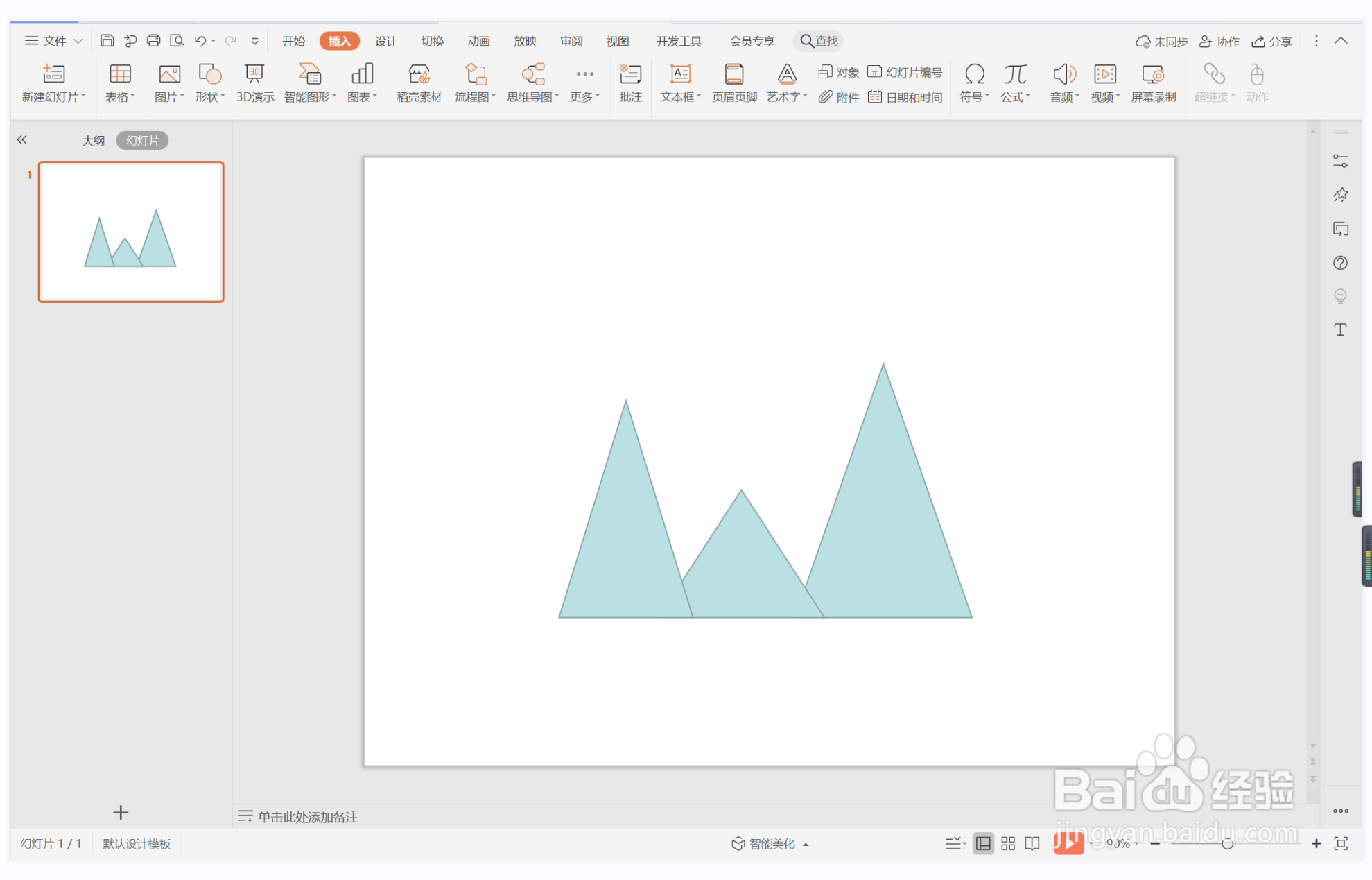Open 稻壳素材 materials library
This screenshot has width=1372, height=880.
coord(419,83)
